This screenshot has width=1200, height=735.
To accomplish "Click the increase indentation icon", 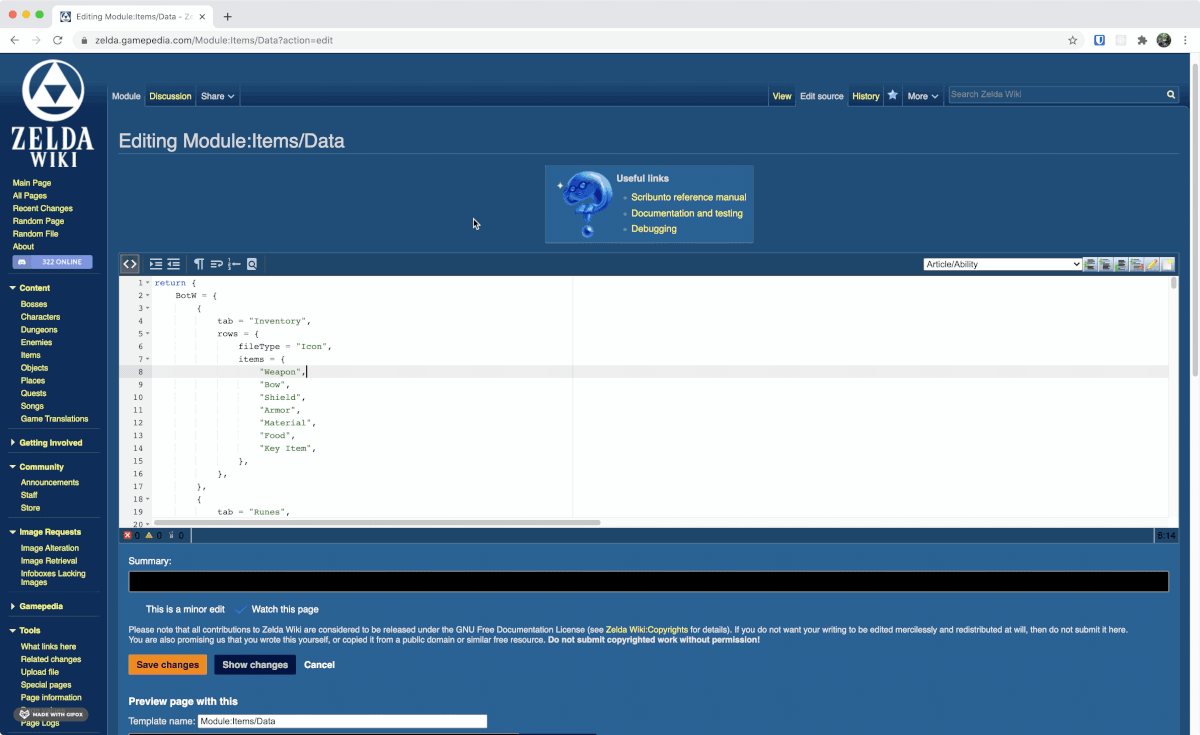I will pos(154,264).
